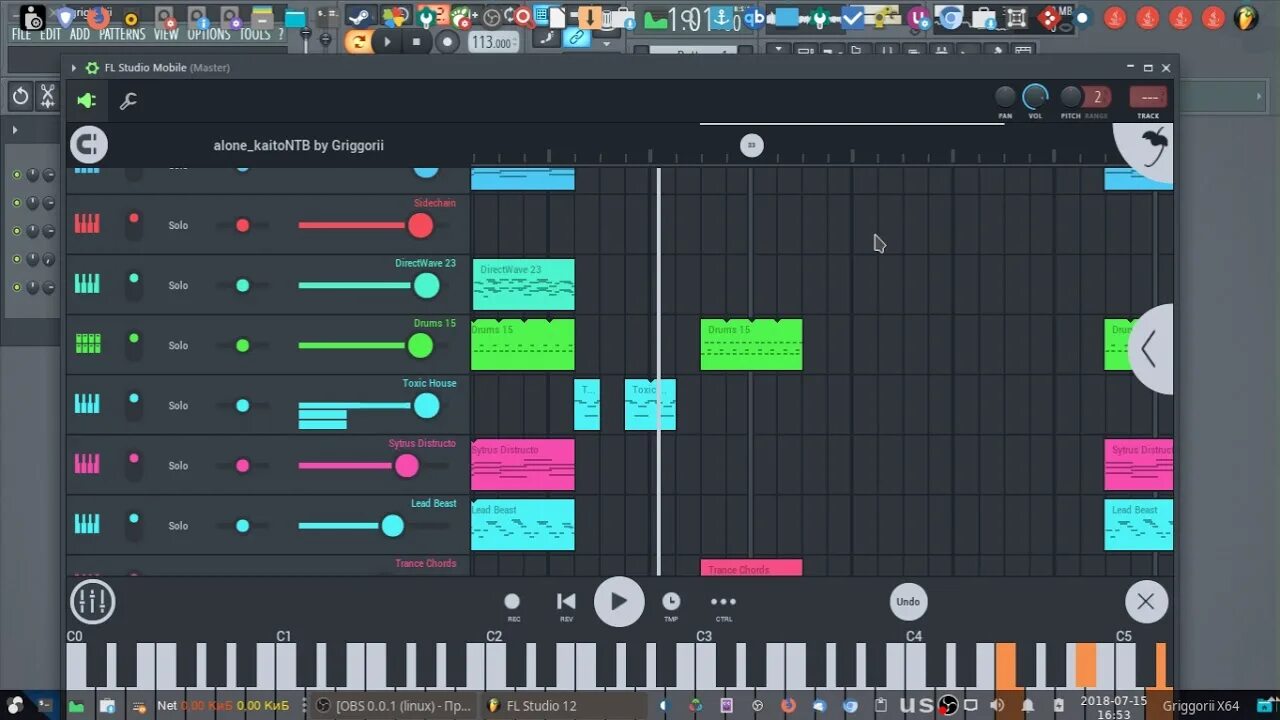The height and width of the screenshot is (720, 1280).
Task: Toggle pattern/song mode in FL Studio 12
Action: [357, 41]
